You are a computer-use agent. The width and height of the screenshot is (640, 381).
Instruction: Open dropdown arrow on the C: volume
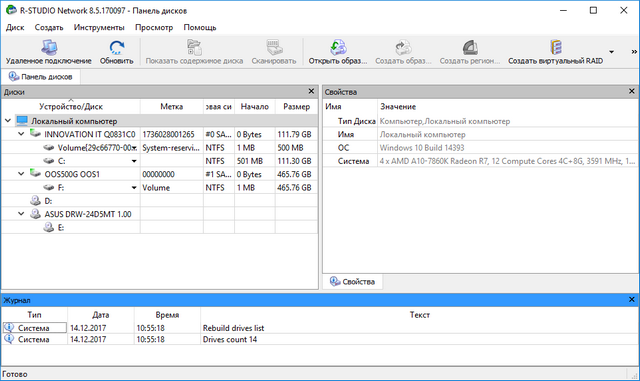pyautogui.click(x=134, y=161)
